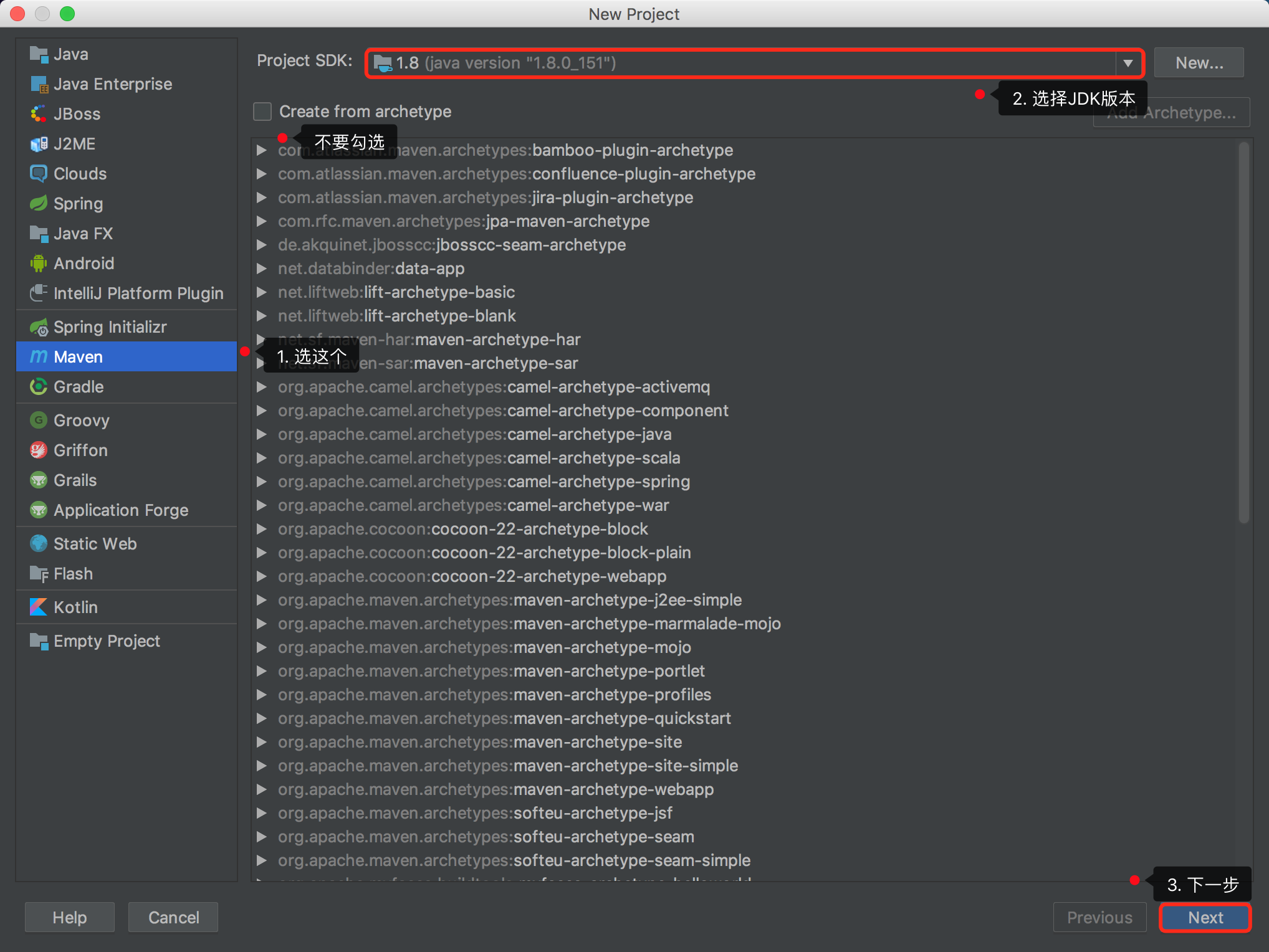The width and height of the screenshot is (1269, 952).
Task: Expand confluence-plugin-archetype node arrow
Action: 262,174
